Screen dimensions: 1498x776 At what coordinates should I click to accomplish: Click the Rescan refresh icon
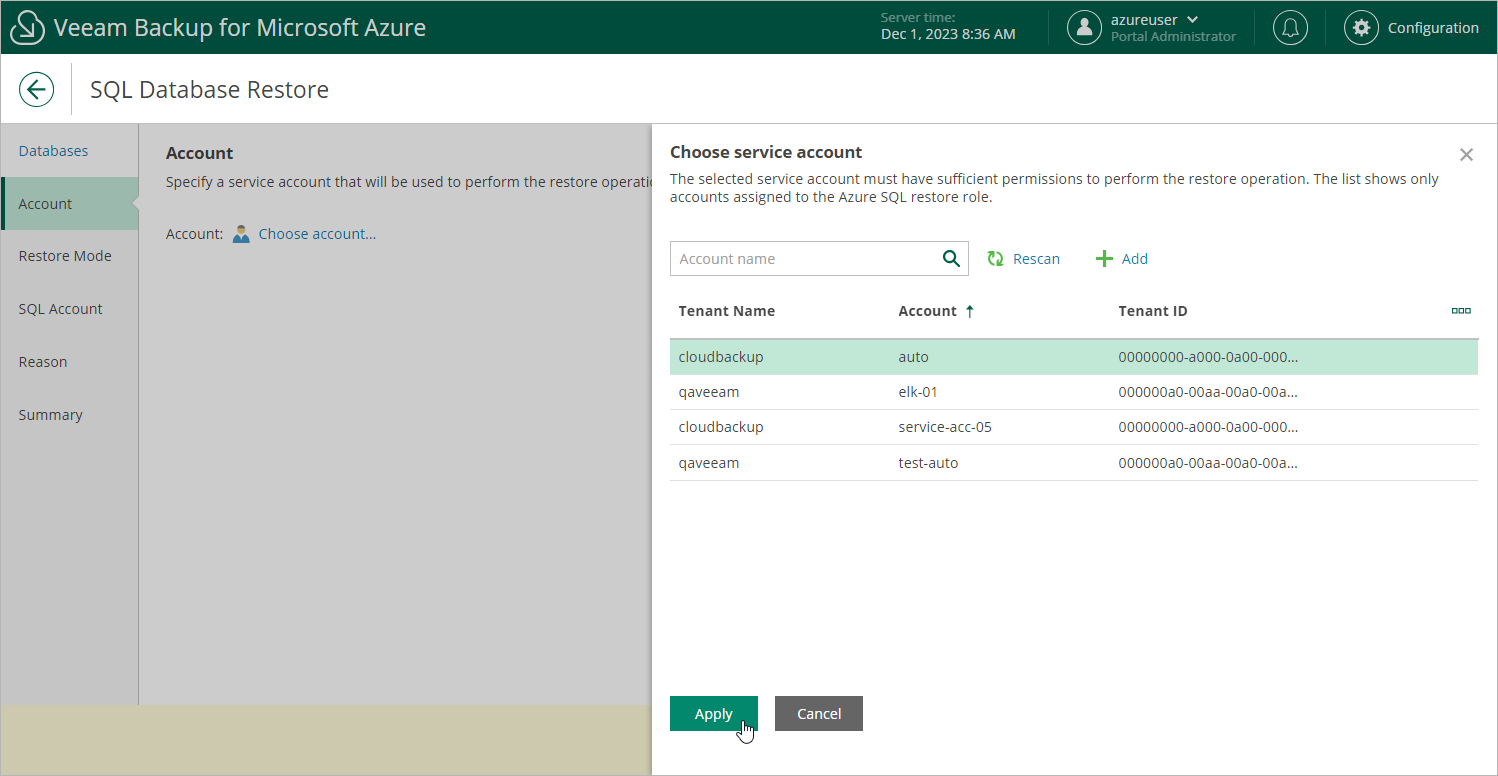pyautogui.click(x=995, y=259)
